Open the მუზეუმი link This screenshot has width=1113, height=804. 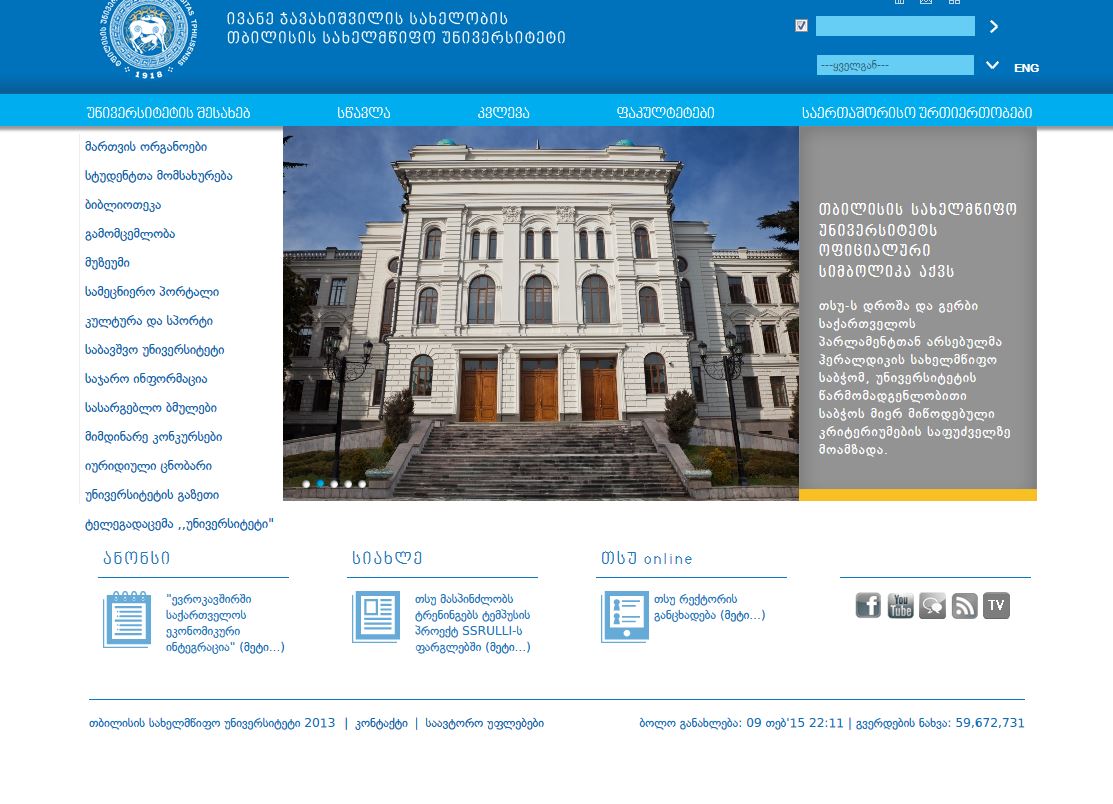pos(107,263)
